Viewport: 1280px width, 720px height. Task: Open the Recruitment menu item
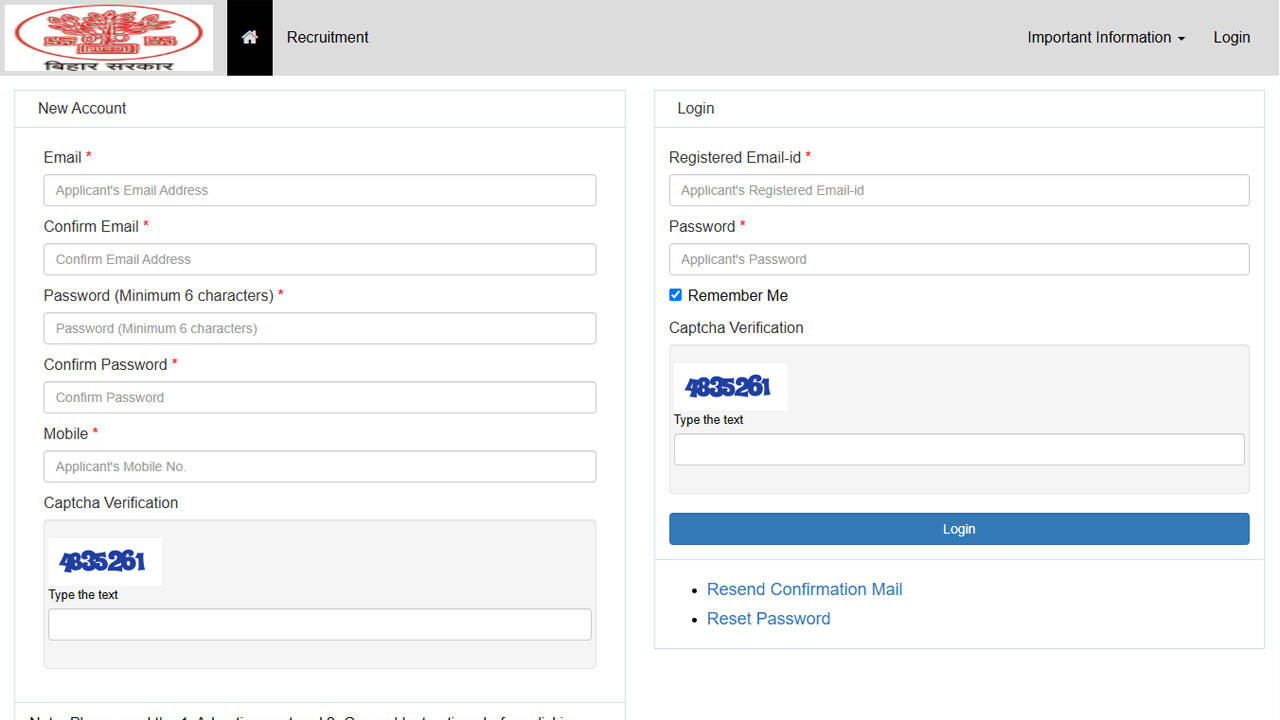pyautogui.click(x=327, y=37)
